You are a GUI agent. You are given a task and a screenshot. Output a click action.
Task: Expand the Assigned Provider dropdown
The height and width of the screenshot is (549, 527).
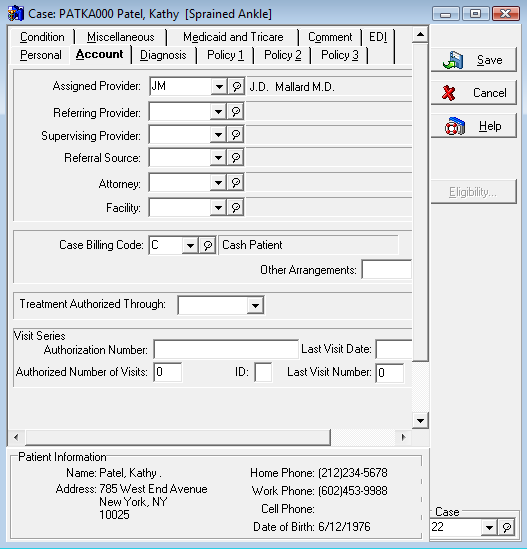click(219, 86)
